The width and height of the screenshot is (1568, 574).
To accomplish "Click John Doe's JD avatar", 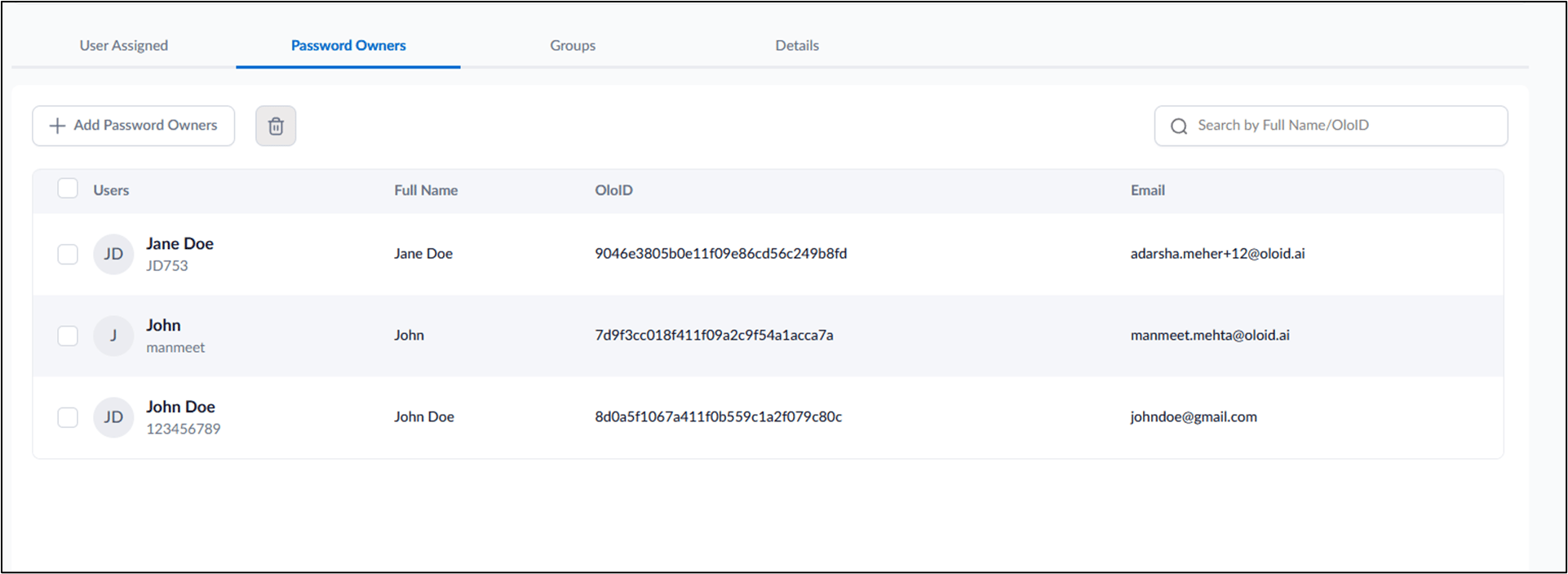I will [x=113, y=417].
